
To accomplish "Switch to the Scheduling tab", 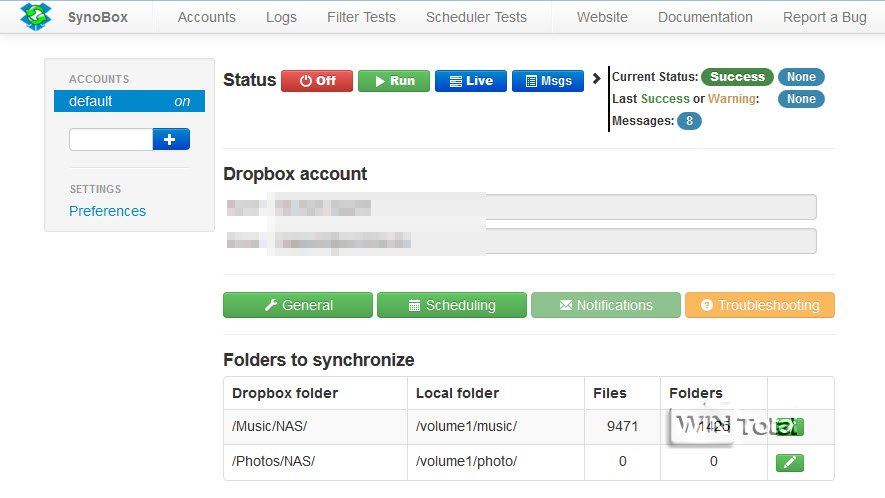I will [x=451, y=305].
